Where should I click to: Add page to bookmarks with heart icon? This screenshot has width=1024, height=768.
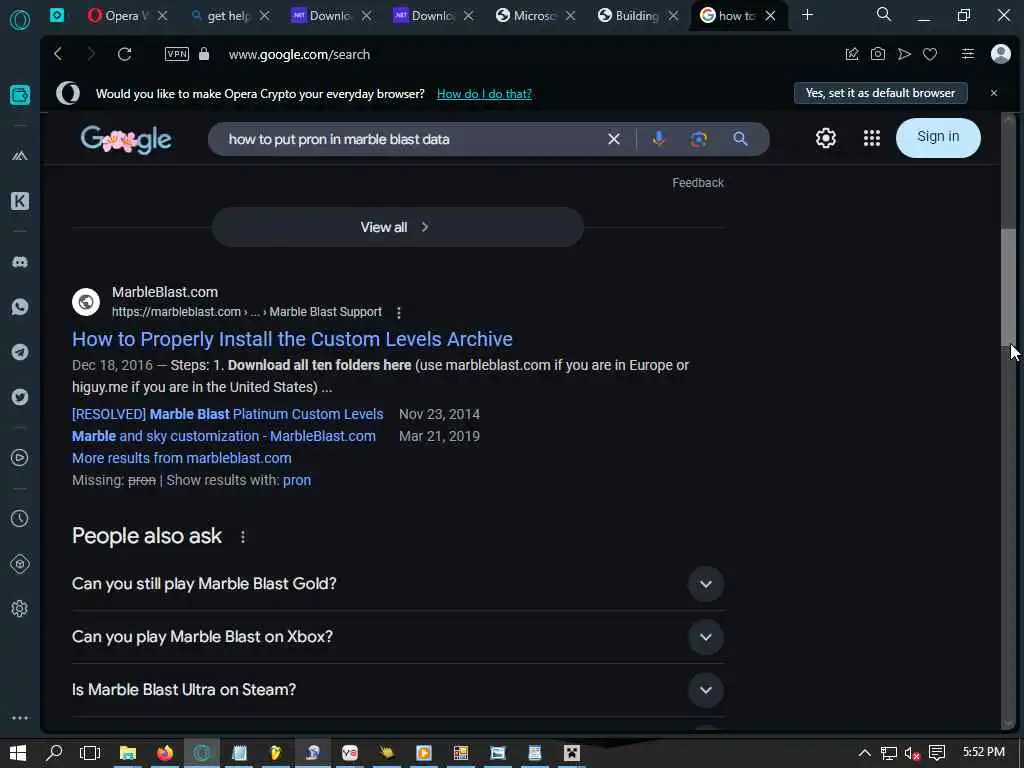click(930, 54)
